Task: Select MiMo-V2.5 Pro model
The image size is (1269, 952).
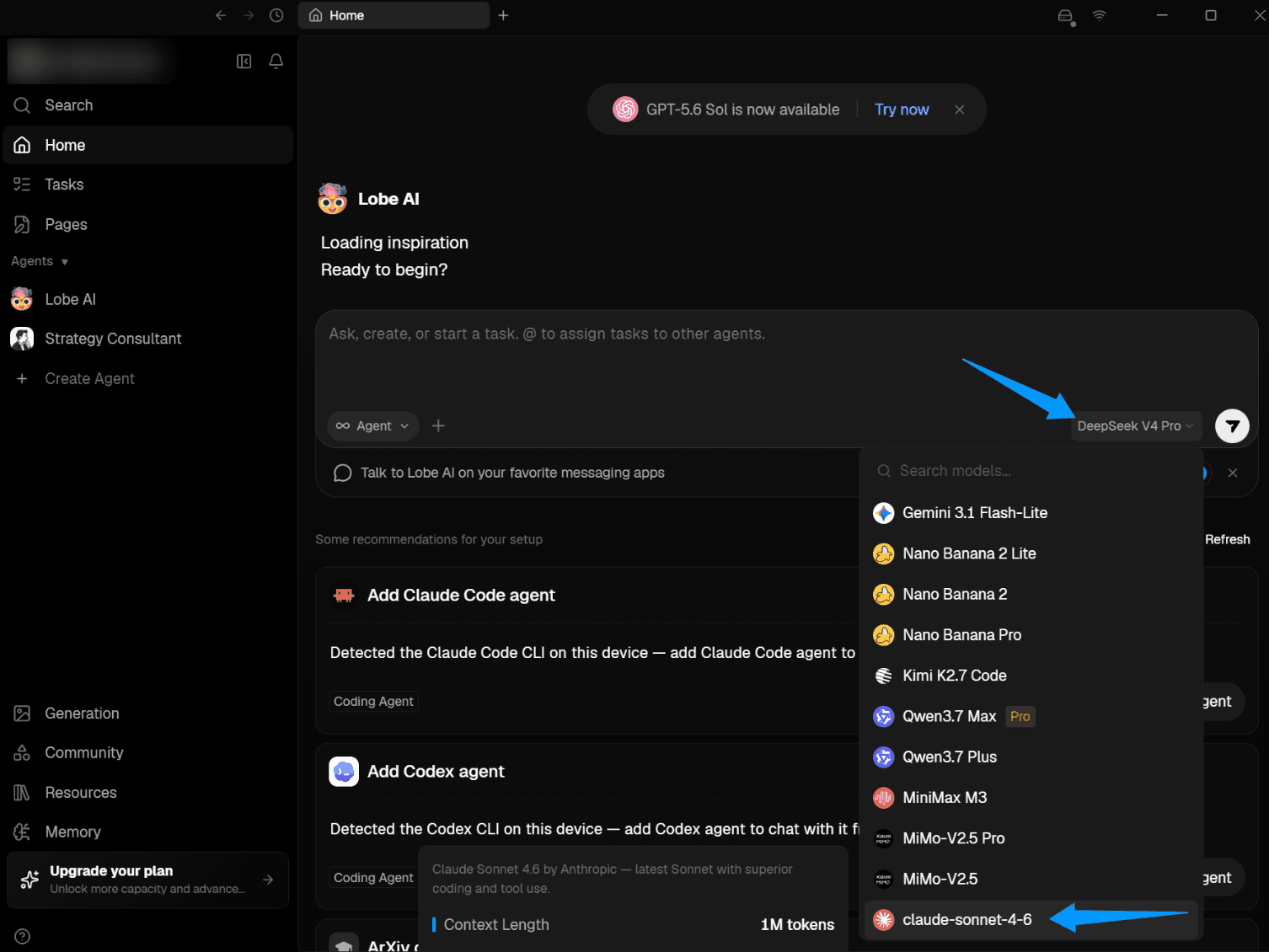Action: pyautogui.click(x=1031, y=838)
